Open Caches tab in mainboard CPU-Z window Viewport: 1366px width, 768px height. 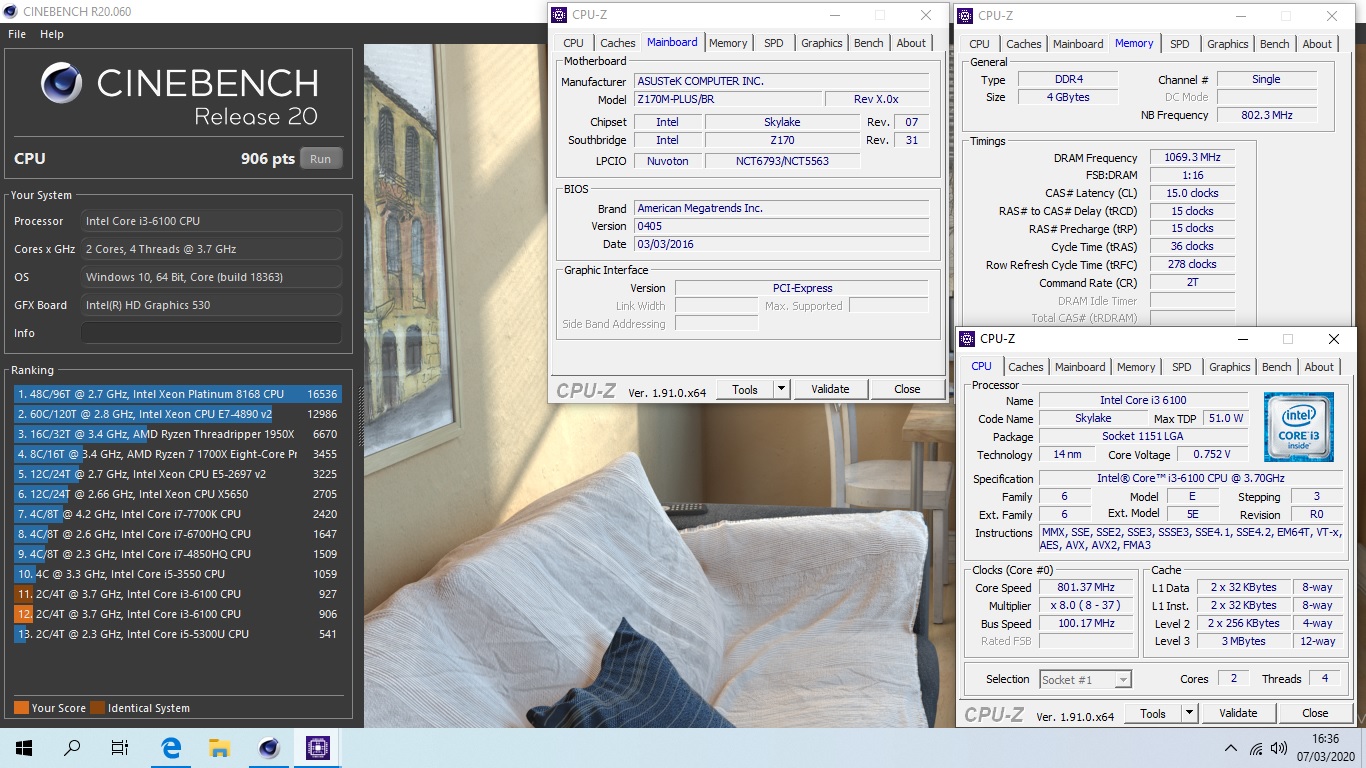(x=617, y=43)
